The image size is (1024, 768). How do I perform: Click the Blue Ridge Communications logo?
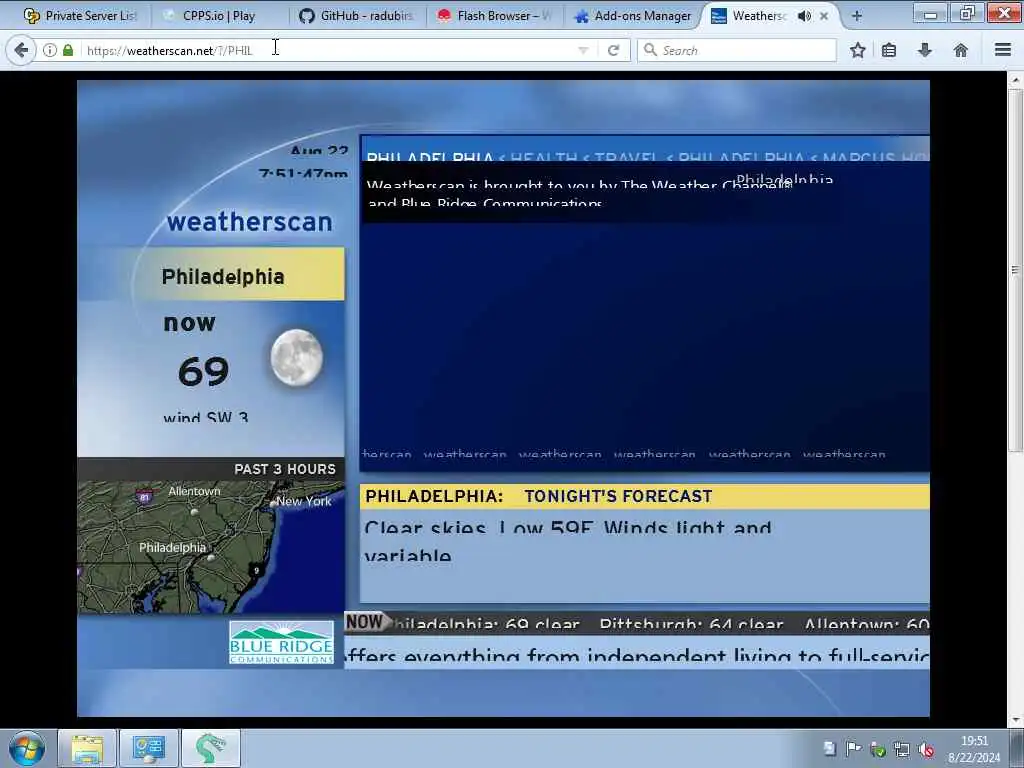point(281,643)
